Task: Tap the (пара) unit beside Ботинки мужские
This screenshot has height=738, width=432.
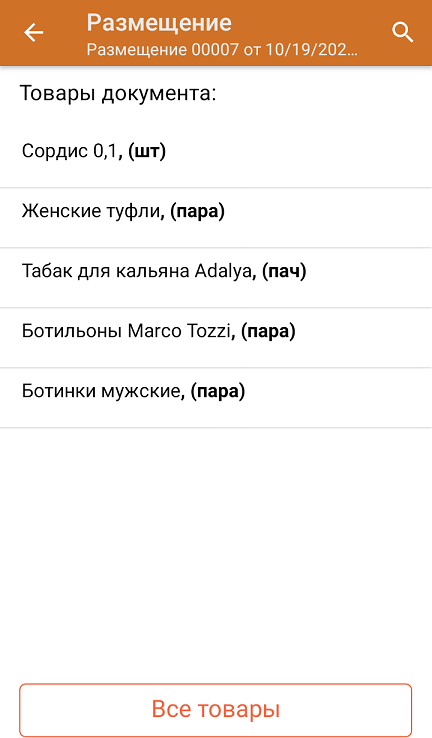Action: click(x=217, y=392)
